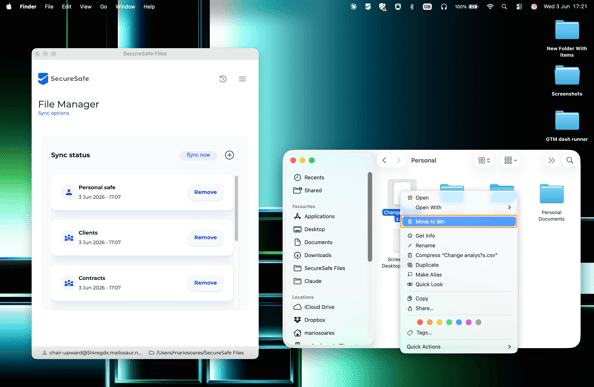Open the SecureSafe hamburger menu icon
594x387 pixels.
(242, 79)
